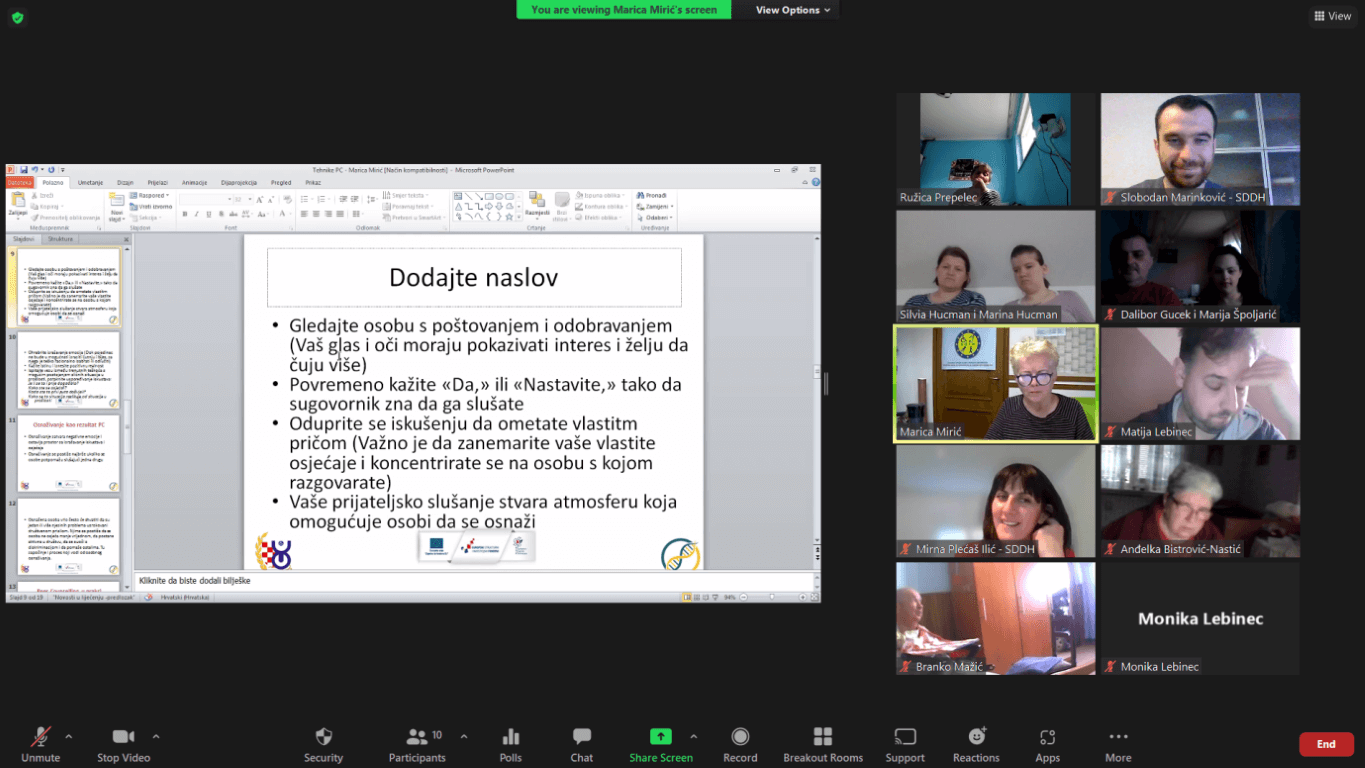Image resolution: width=1365 pixels, height=768 pixels.
Task: Open the View layout menu
Action: [1332, 16]
